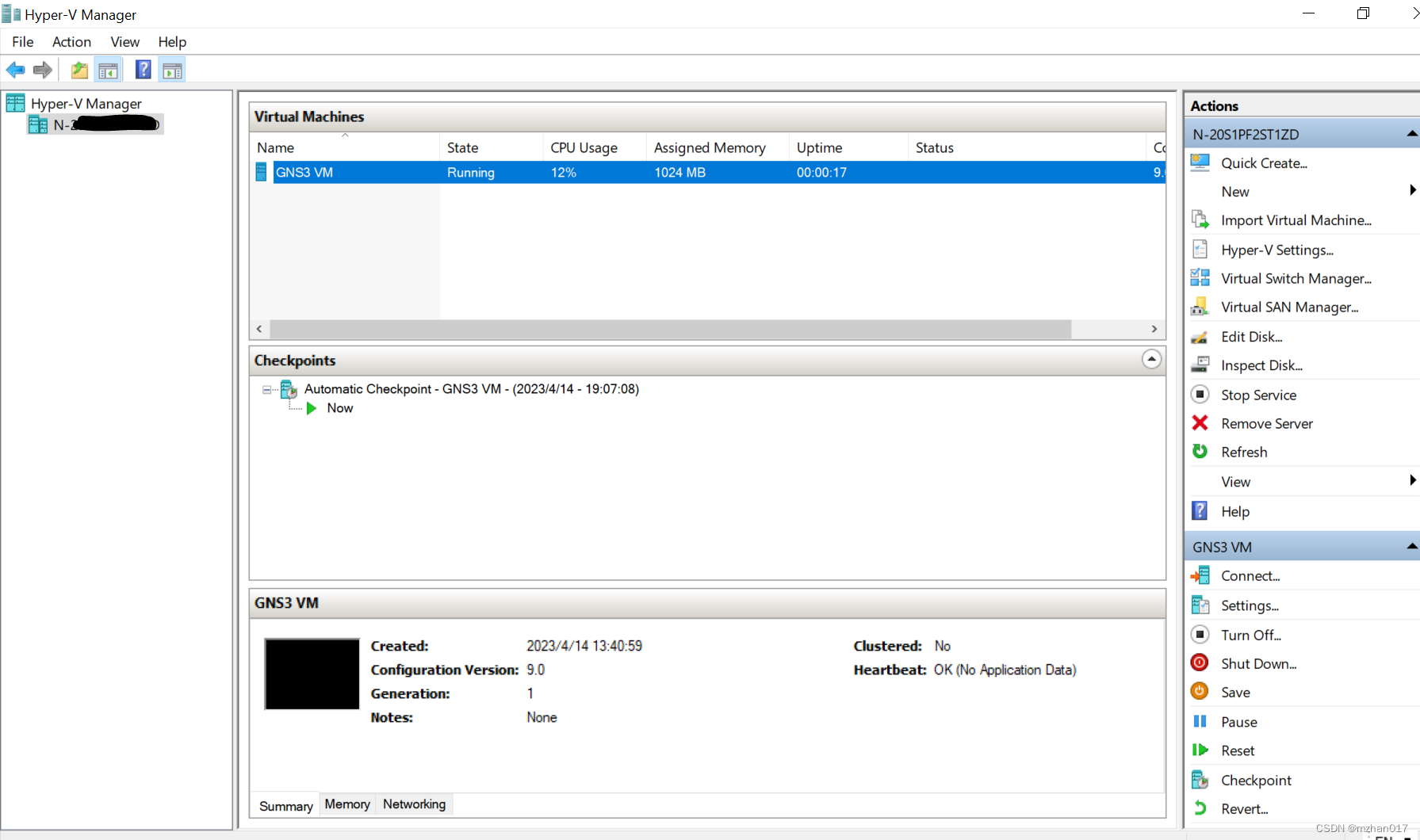This screenshot has height=840, width=1420.
Task: Click the Connect... action
Action: coord(1250,576)
